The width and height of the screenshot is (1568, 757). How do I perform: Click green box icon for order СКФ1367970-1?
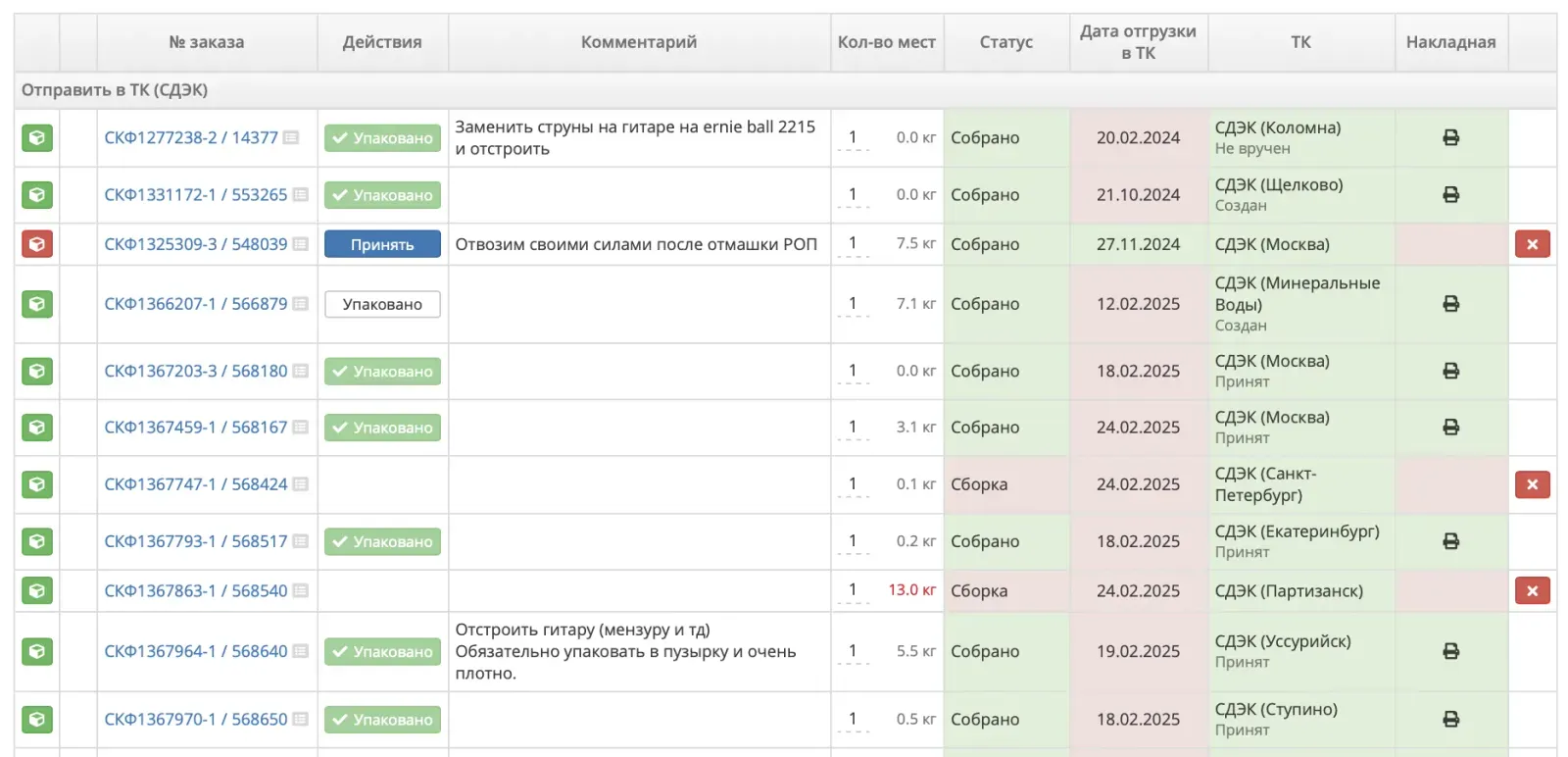37,720
